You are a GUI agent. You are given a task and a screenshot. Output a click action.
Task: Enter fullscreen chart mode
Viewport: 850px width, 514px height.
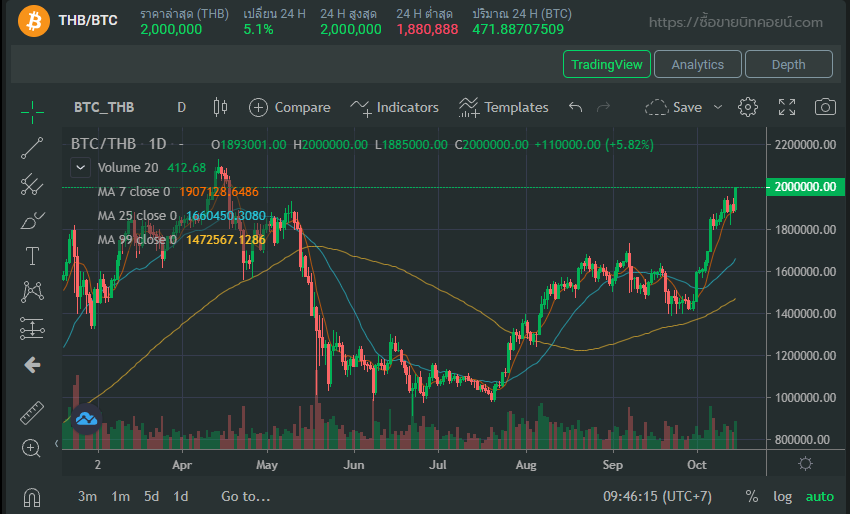(x=787, y=107)
